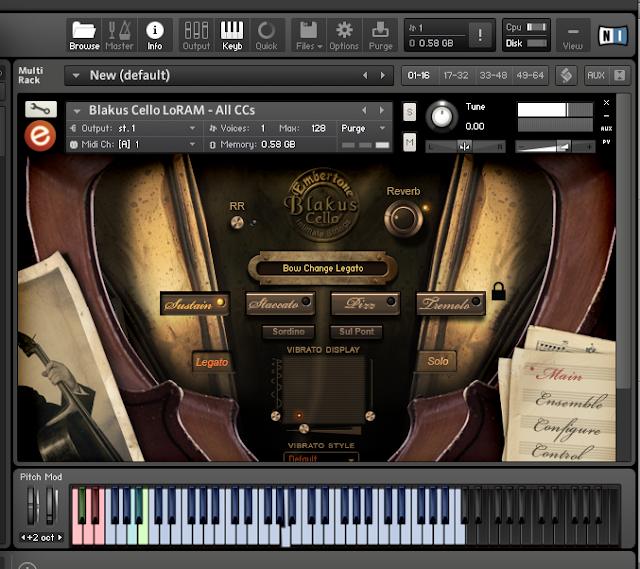Enable the Staccato articulation
The image size is (640, 569).
click(280, 303)
